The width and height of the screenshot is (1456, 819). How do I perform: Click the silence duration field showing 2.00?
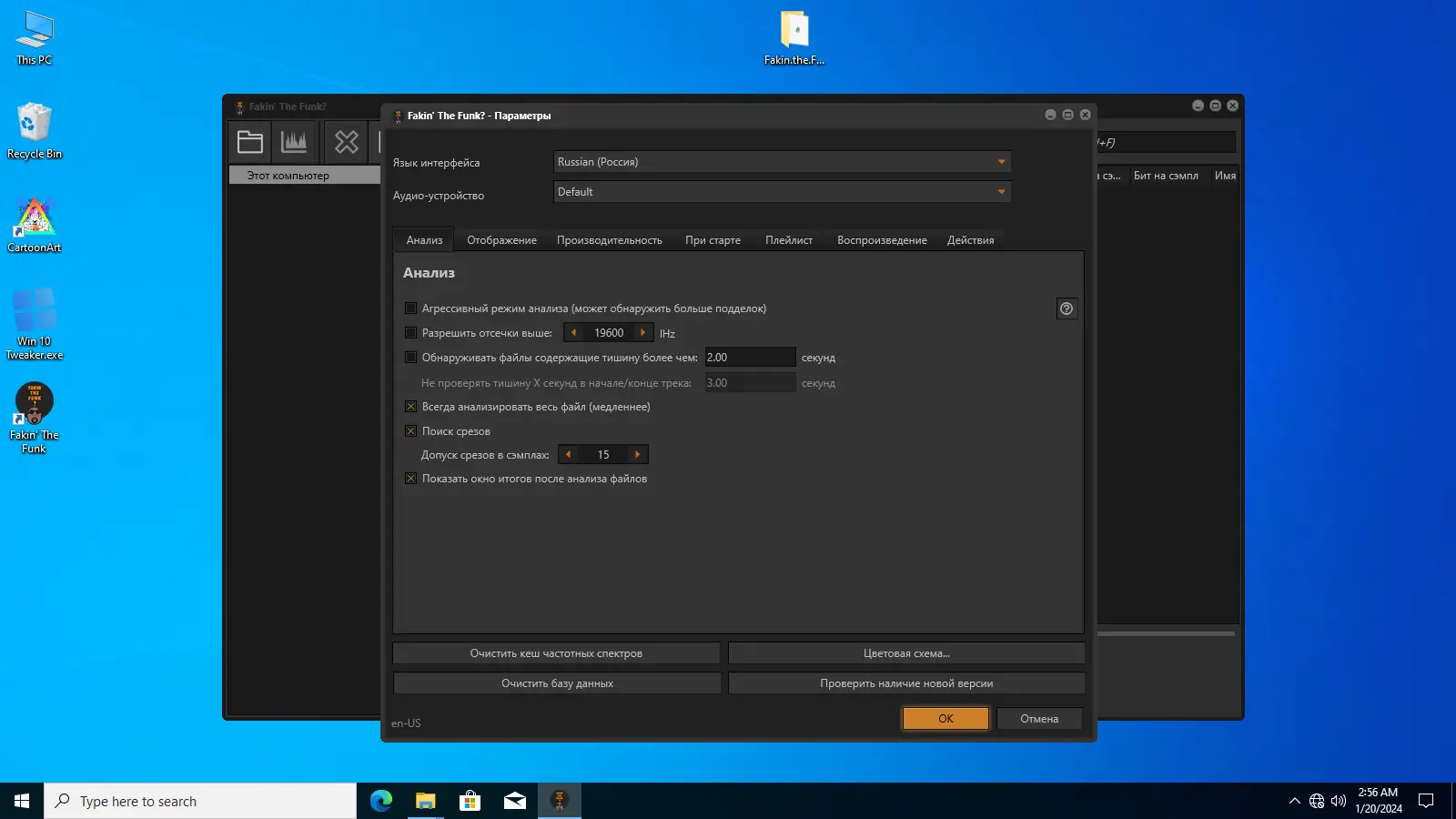point(750,358)
